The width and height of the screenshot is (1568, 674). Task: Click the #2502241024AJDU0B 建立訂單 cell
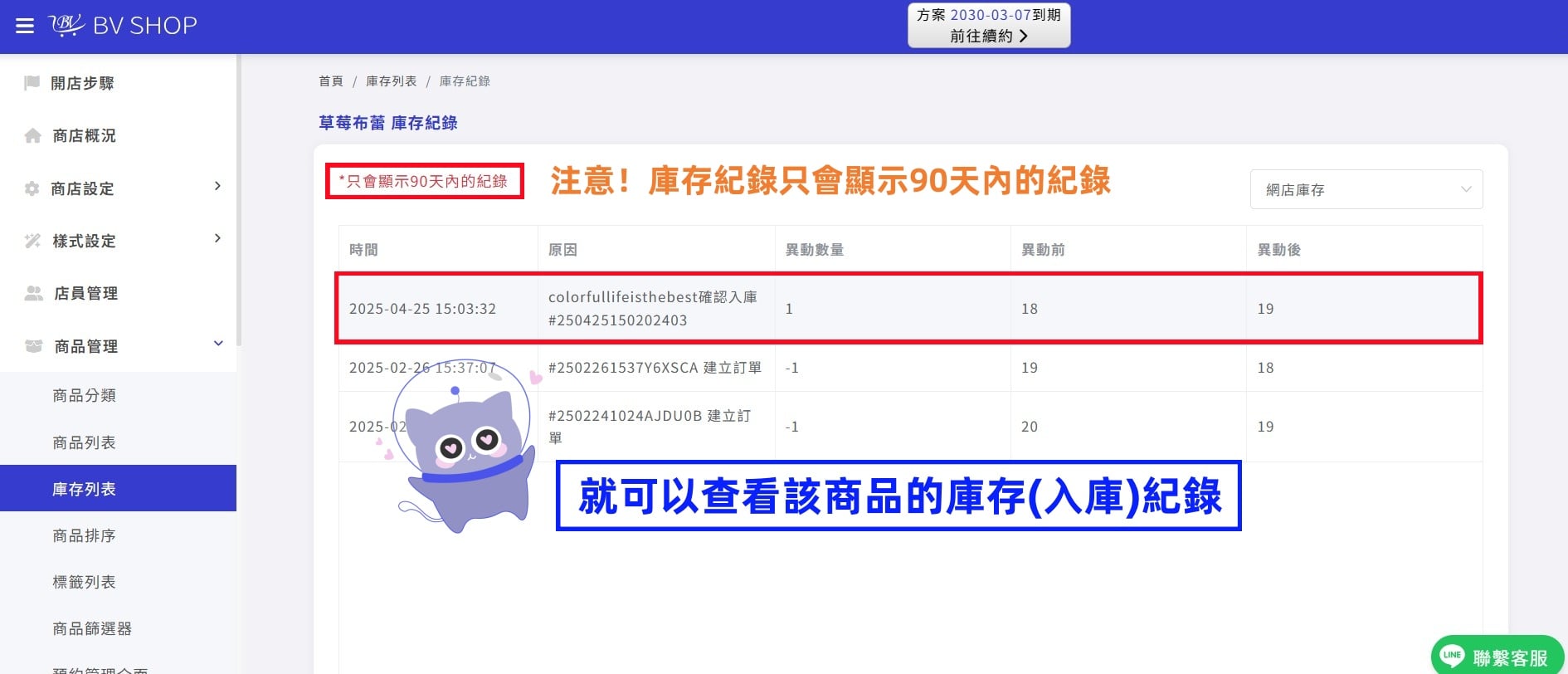[x=650, y=427]
